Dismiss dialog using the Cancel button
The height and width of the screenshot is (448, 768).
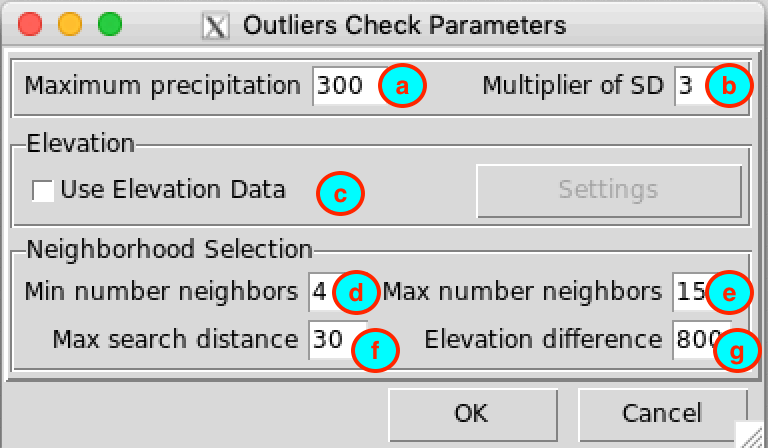(663, 415)
